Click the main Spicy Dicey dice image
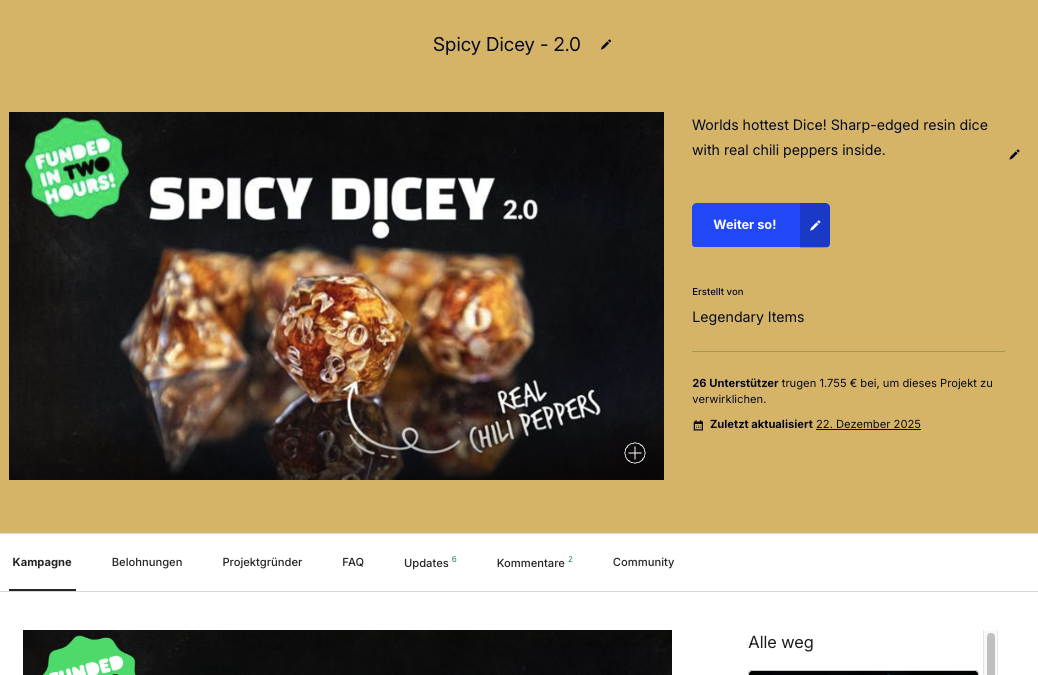 click(x=336, y=296)
